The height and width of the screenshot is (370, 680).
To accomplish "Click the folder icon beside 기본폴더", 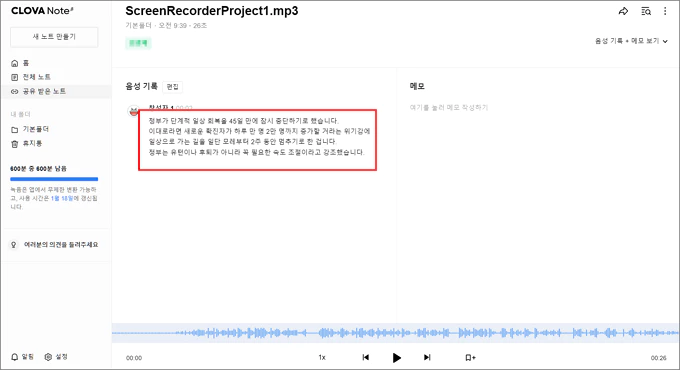I will 15,130.
